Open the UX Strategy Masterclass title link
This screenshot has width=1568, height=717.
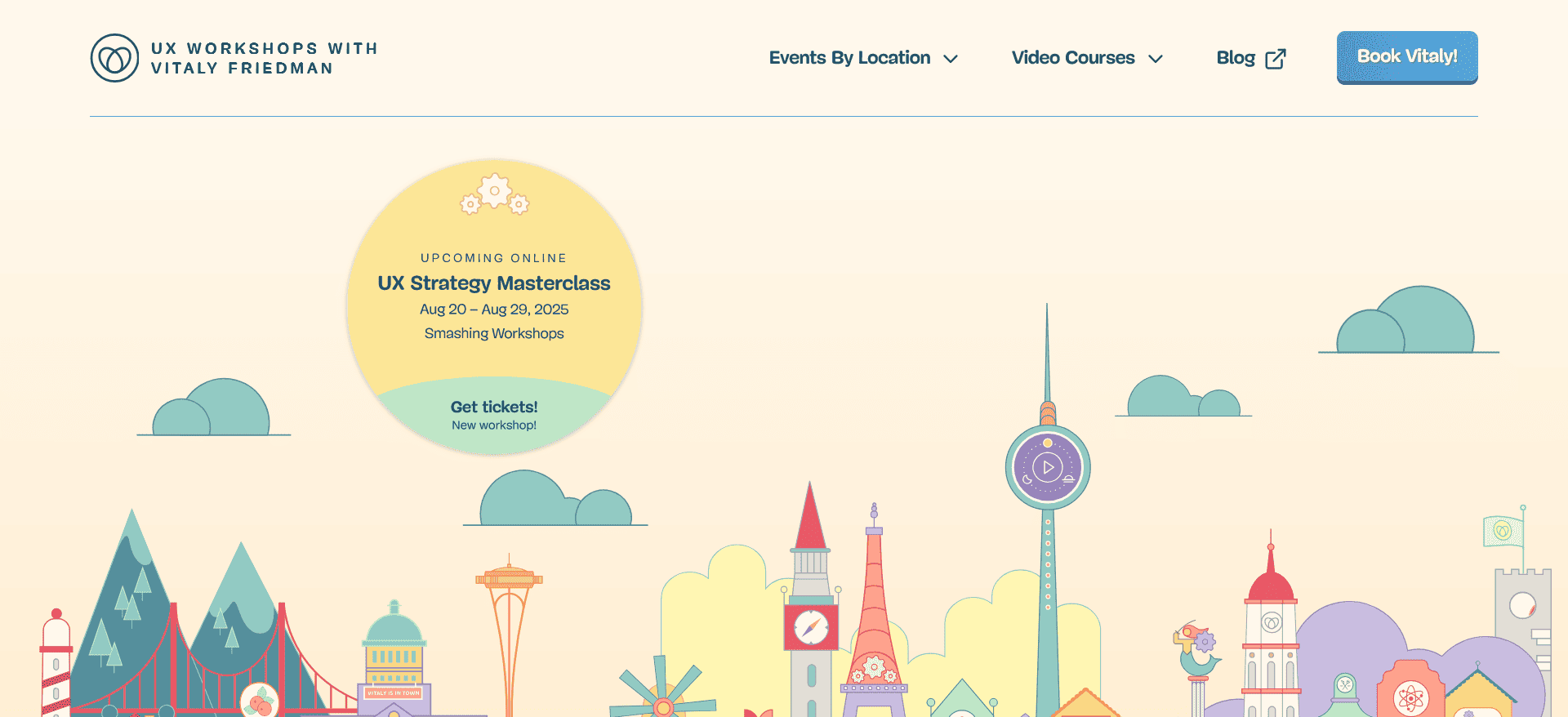[494, 283]
